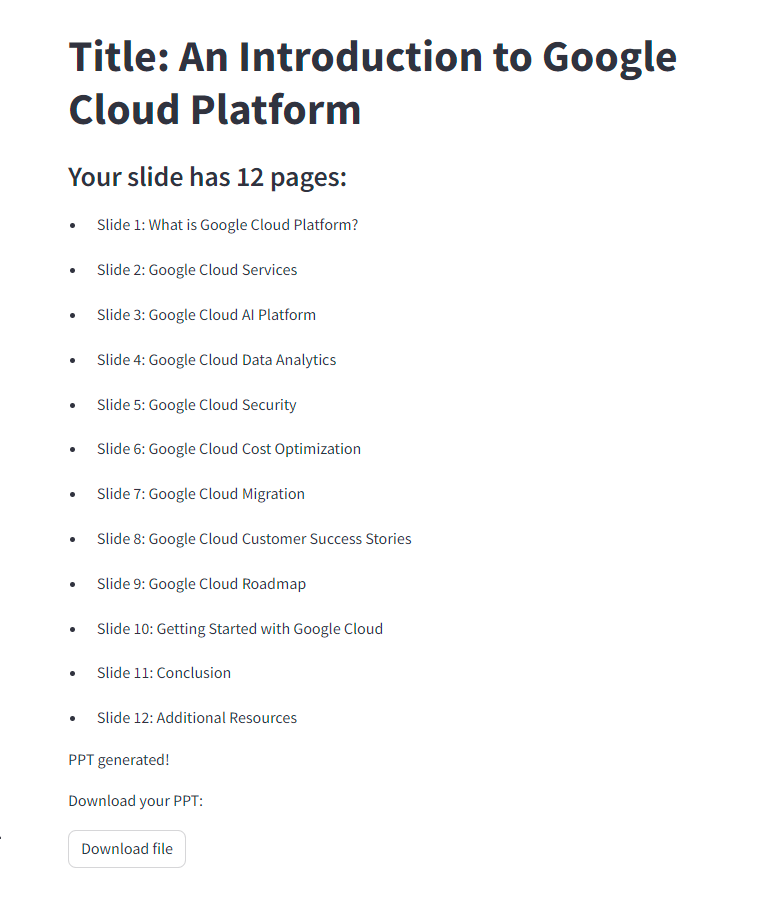Click 'Your slide has 12 pages:' heading
This screenshot has height=897, width=779.
[208, 177]
